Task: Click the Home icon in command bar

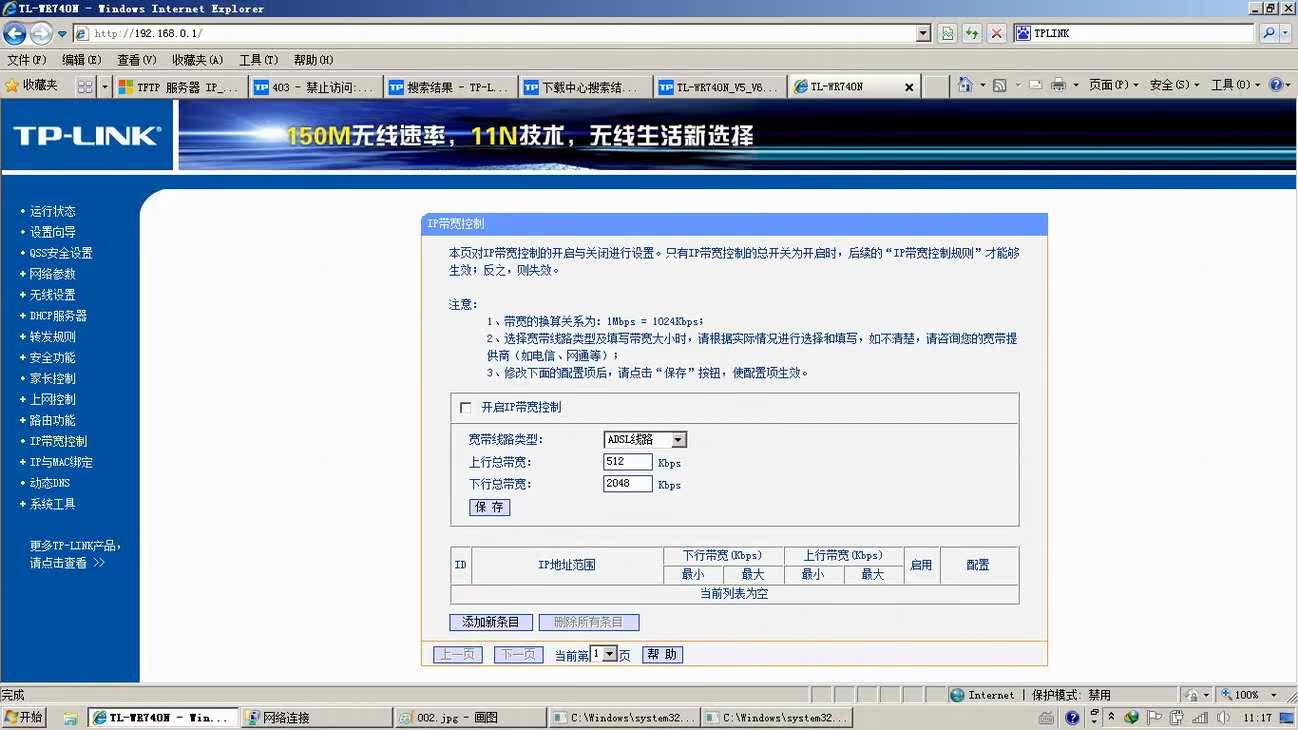Action: pos(964,86)
